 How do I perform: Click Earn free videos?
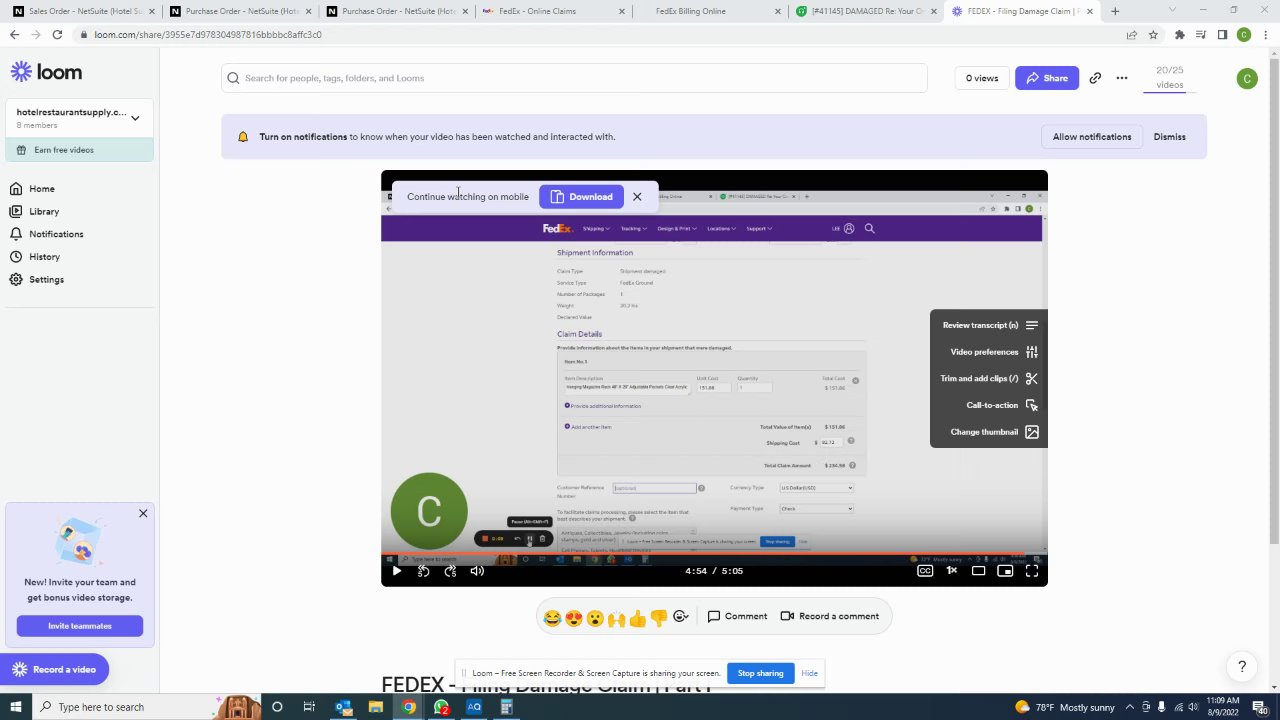[x=79, y=150]
